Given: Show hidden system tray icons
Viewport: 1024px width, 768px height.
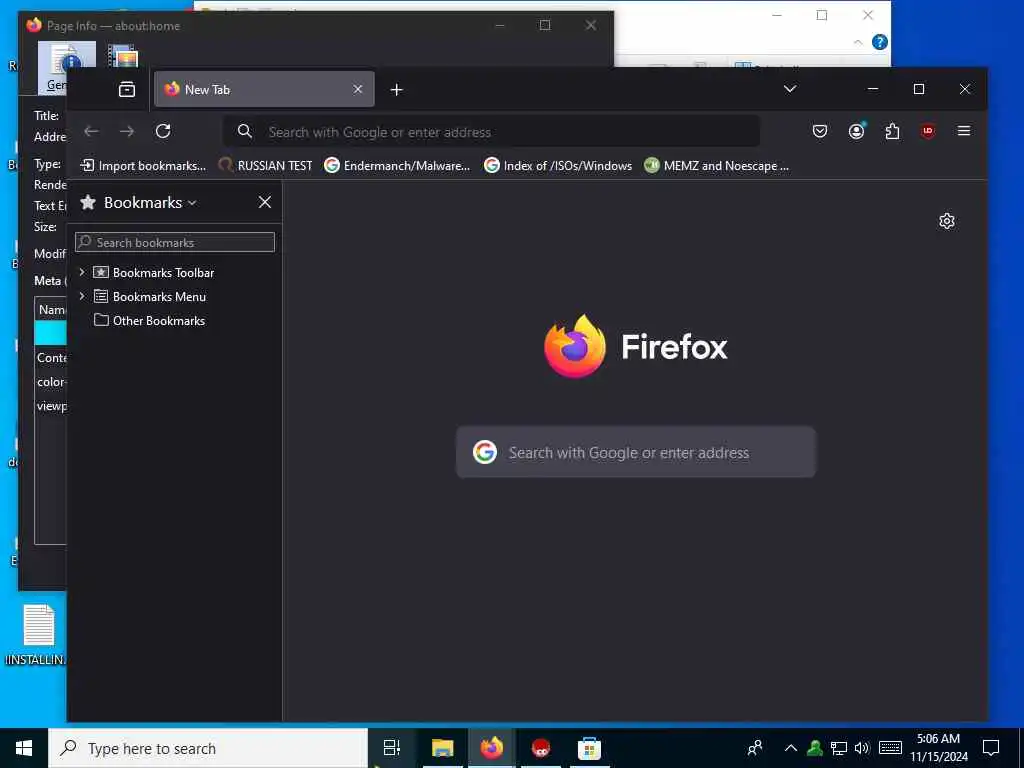Looking at the screenshot, I should coord(790,748).
